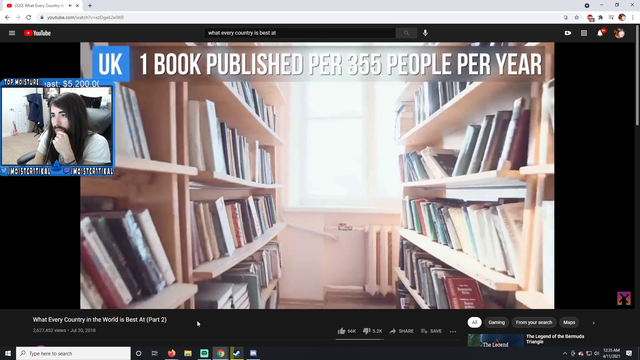Bookmark this page with star icon

pos(577,18)
